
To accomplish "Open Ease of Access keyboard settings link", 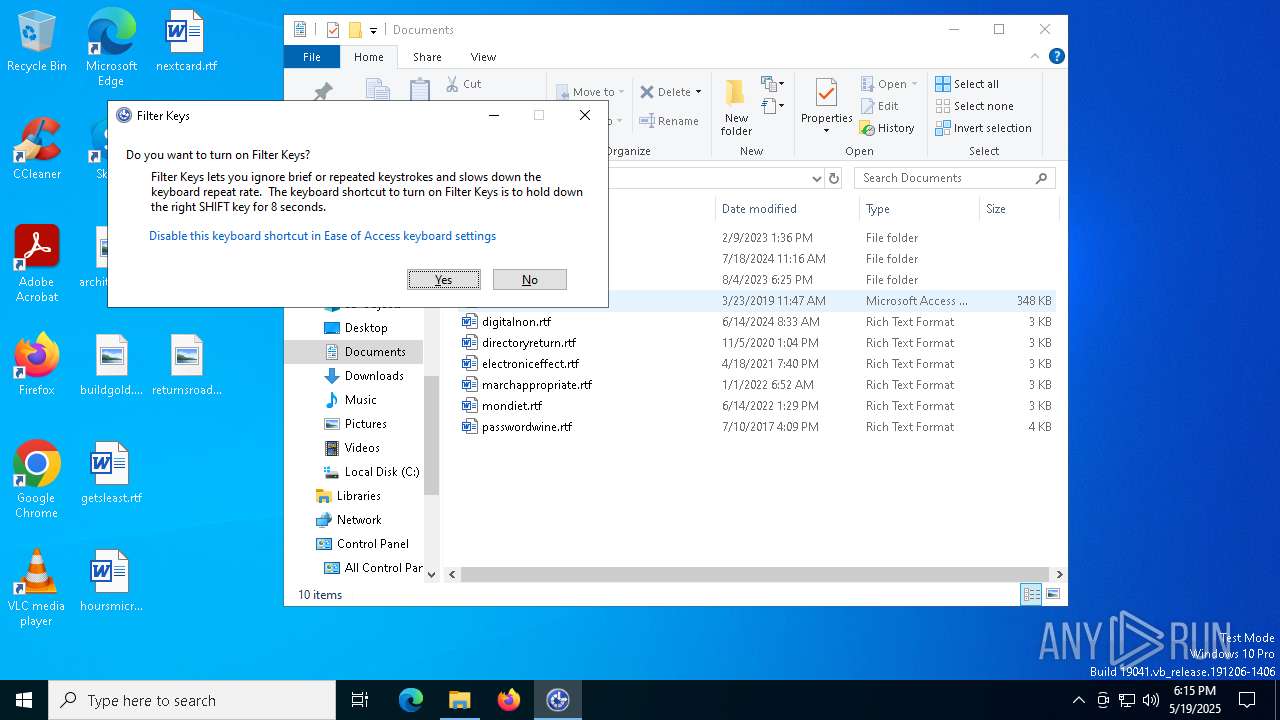I will click(322, 236).
